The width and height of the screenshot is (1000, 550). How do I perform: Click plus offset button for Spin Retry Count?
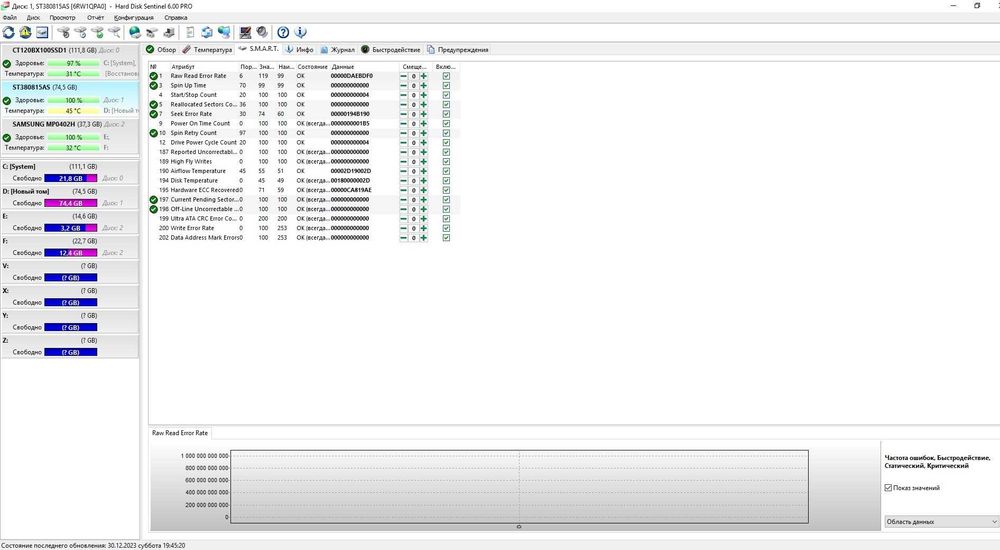(423, 133)
